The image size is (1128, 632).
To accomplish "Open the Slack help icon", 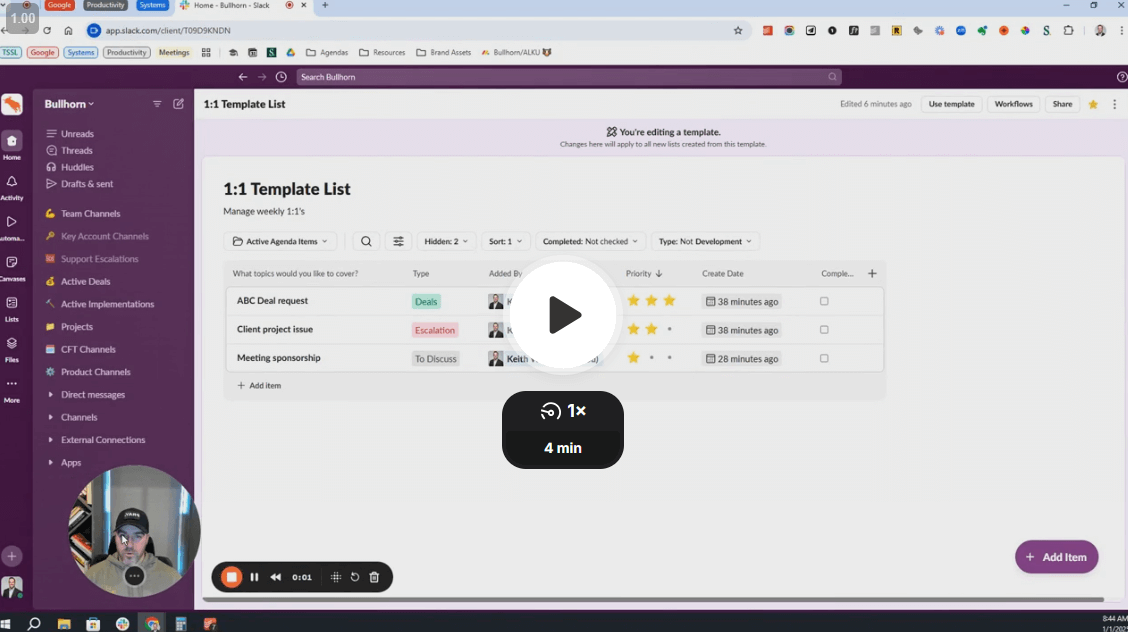I will point(1121,77).
